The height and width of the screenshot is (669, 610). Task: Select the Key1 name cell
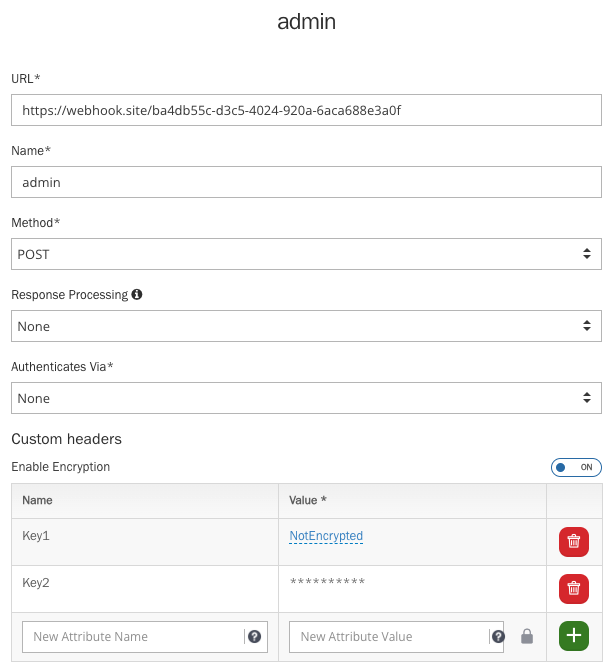[x=36, y=536]
